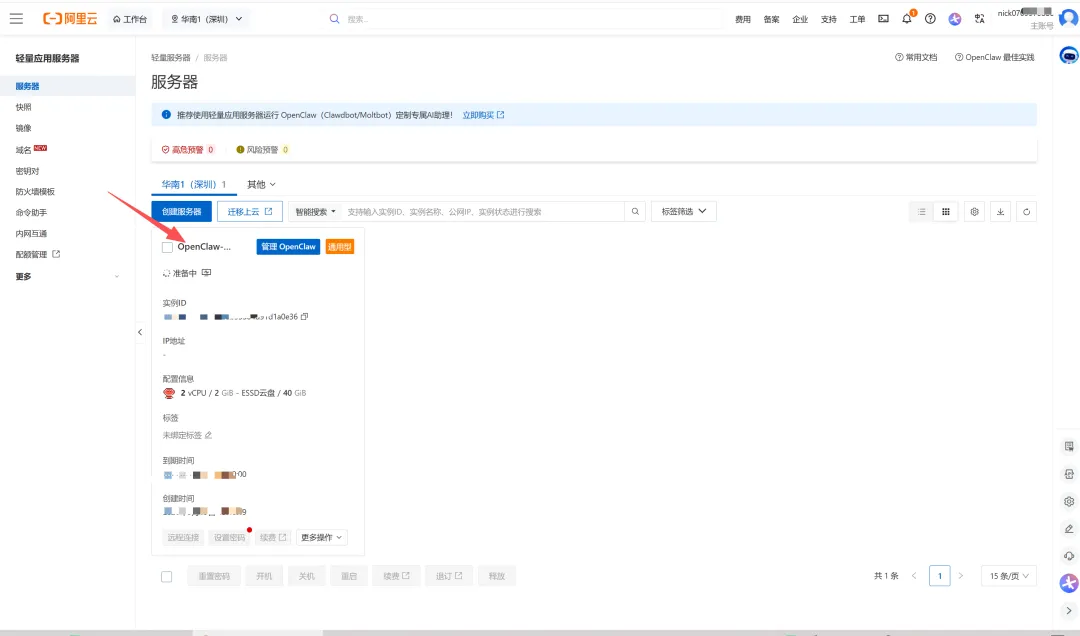This screenshot has height=636, width=1080.
Task: Open right rail edit feedback icon
Action: 1069,529
